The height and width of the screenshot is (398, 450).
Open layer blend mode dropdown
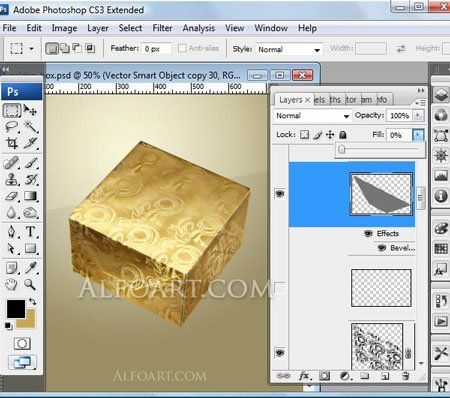[x=313, y=116]
